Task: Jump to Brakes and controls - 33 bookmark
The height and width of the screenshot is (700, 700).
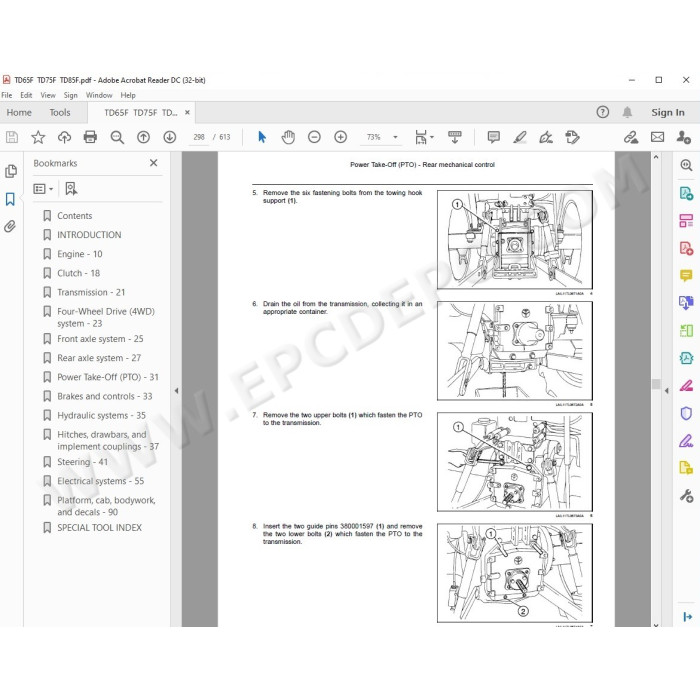Action: 104,396
